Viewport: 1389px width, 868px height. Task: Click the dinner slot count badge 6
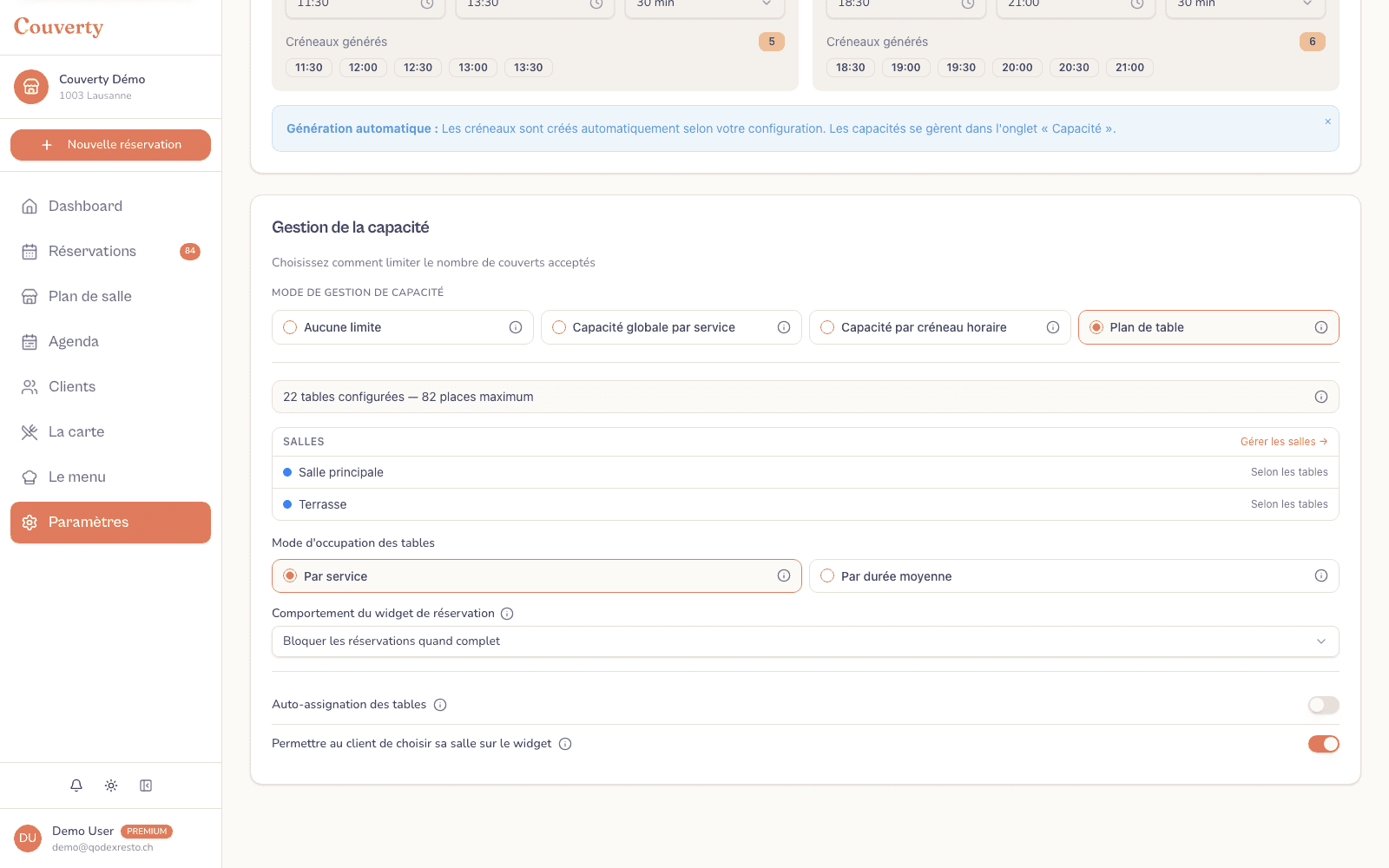tap(1313, 42)
